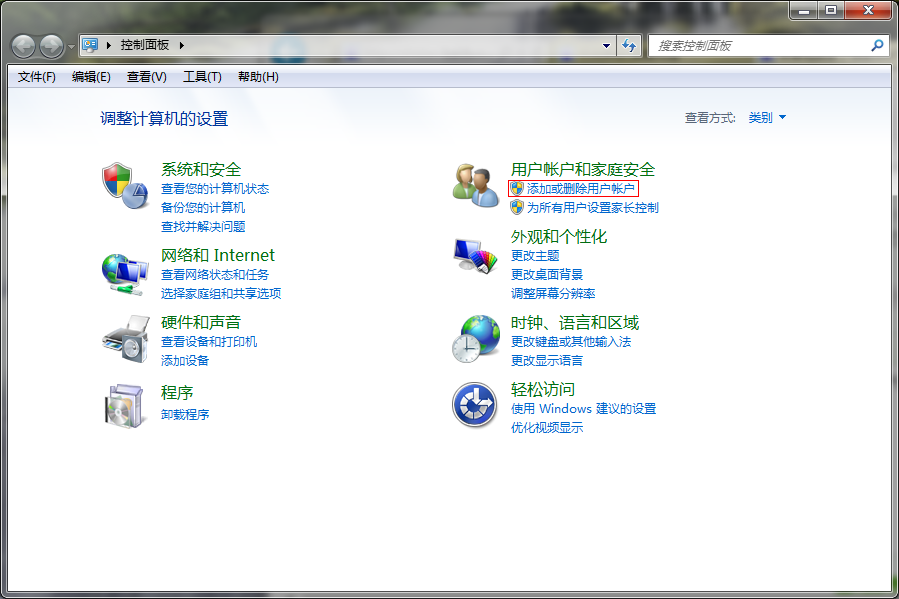Open 时钟、语言和区域 heading
This screenshot has width=899, height=599.
point(575,323)
